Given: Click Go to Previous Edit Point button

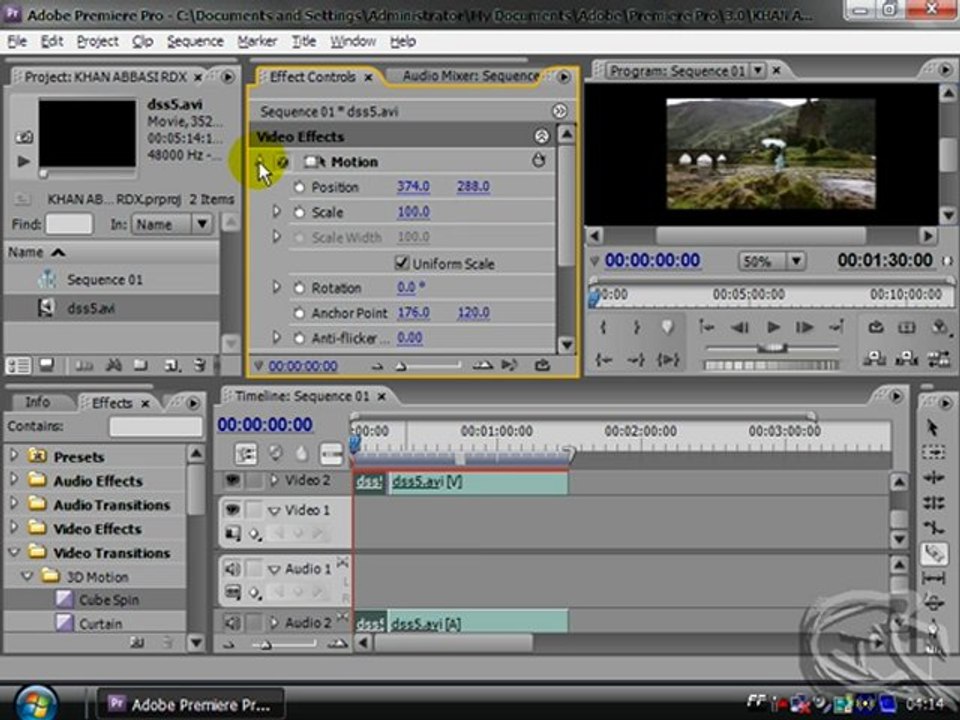Looking at the screenshot, I should 707,328.
